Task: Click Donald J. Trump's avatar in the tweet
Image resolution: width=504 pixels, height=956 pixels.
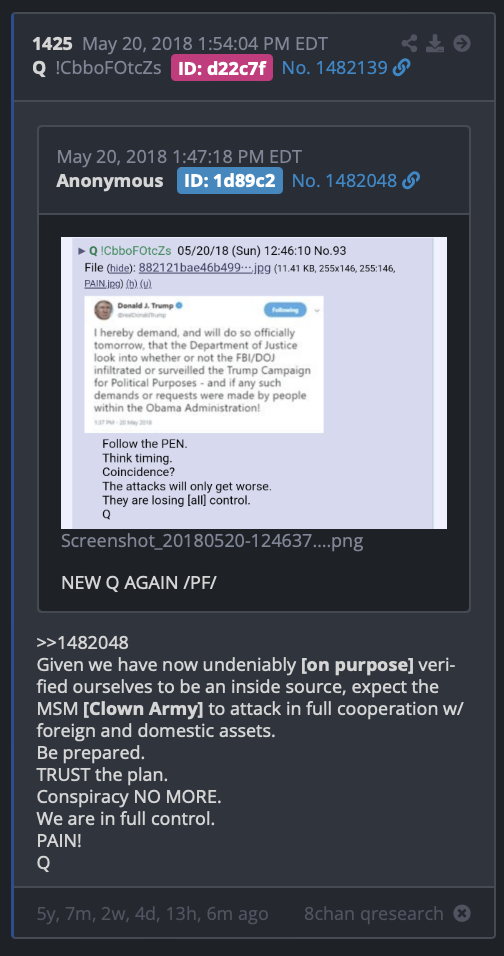Action: click(103, 309)
